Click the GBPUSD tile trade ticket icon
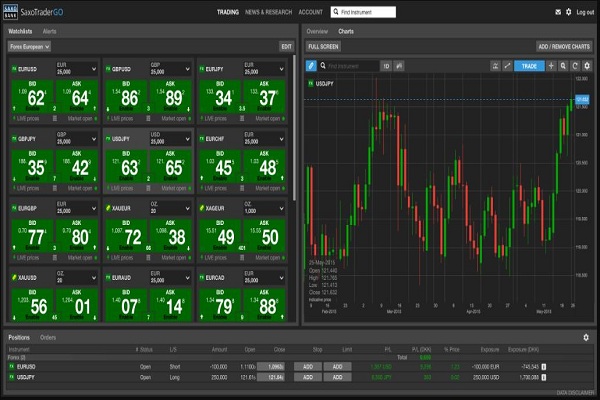This screenshot has height=400, width=600. point(148,119)
